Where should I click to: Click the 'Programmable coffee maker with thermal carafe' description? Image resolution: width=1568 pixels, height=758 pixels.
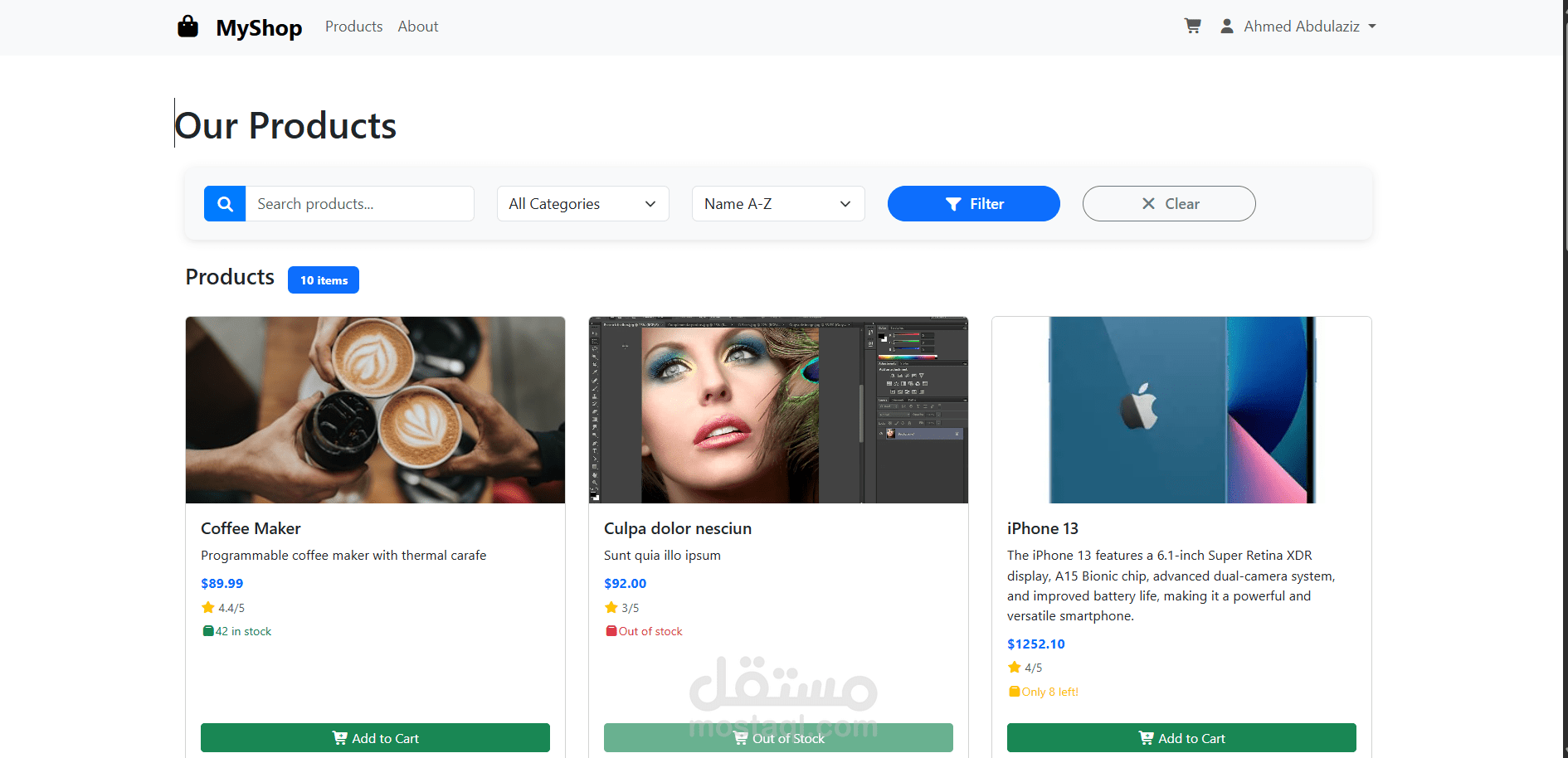pos(343,556)
